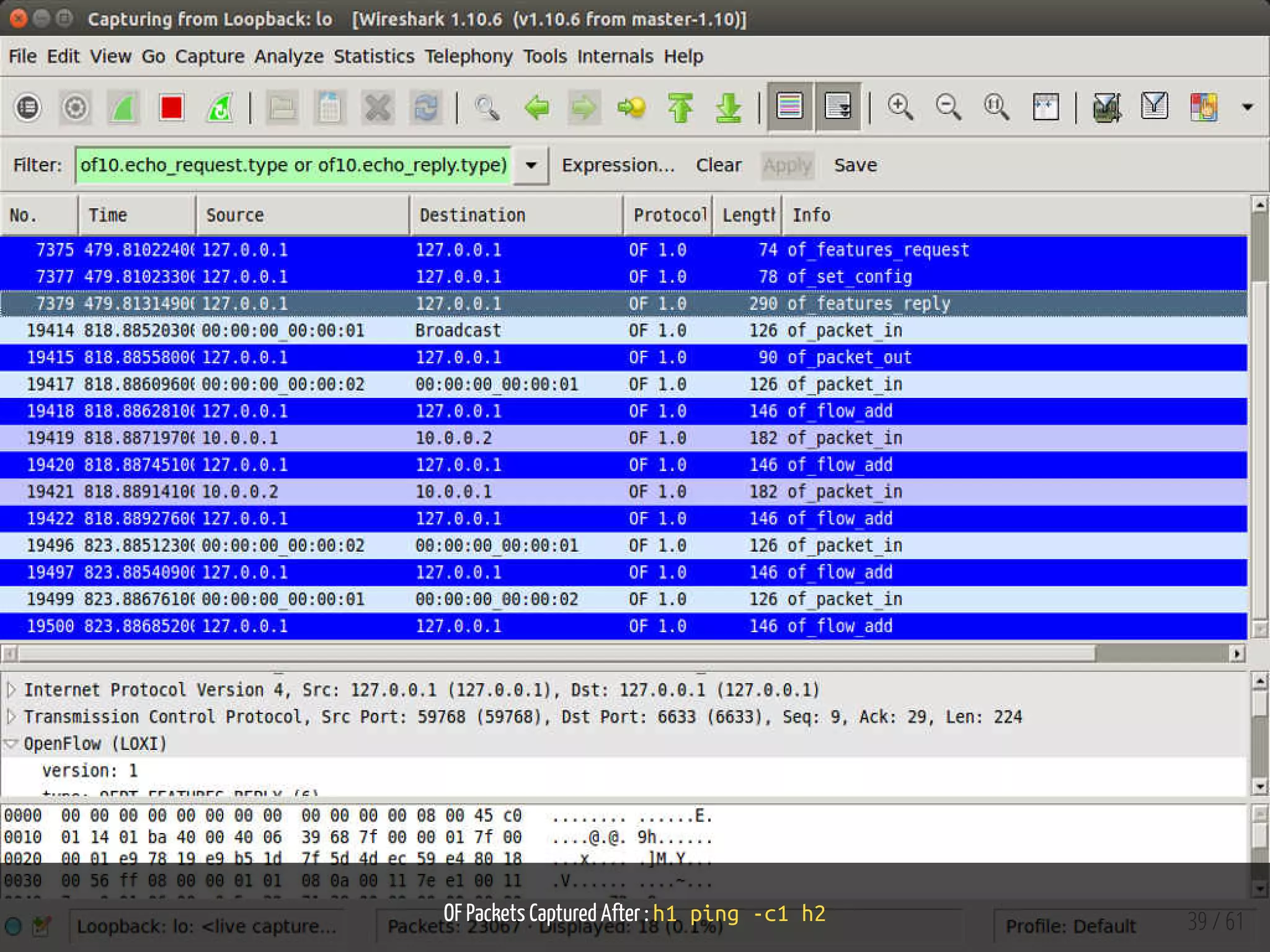Click in the display filter field
This screenshot has height=952, width=1270.
[293, 165]
